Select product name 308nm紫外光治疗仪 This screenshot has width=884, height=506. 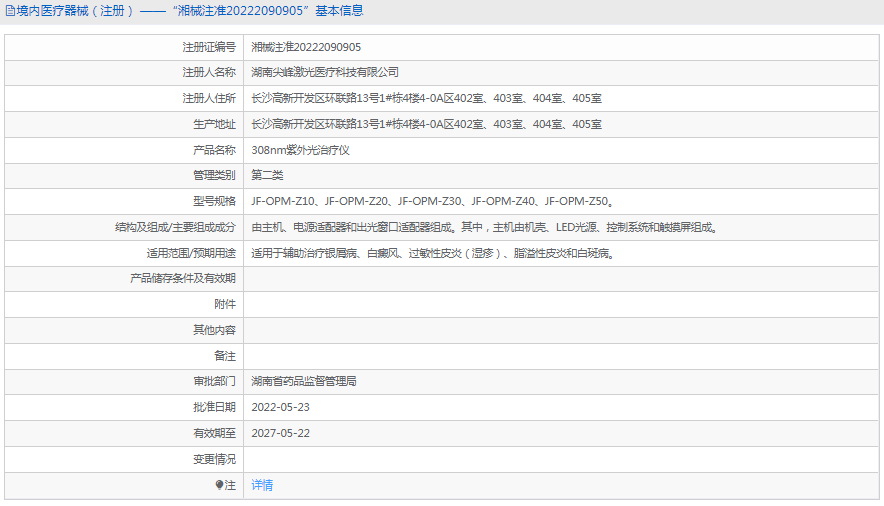click(x=300, y=150)
